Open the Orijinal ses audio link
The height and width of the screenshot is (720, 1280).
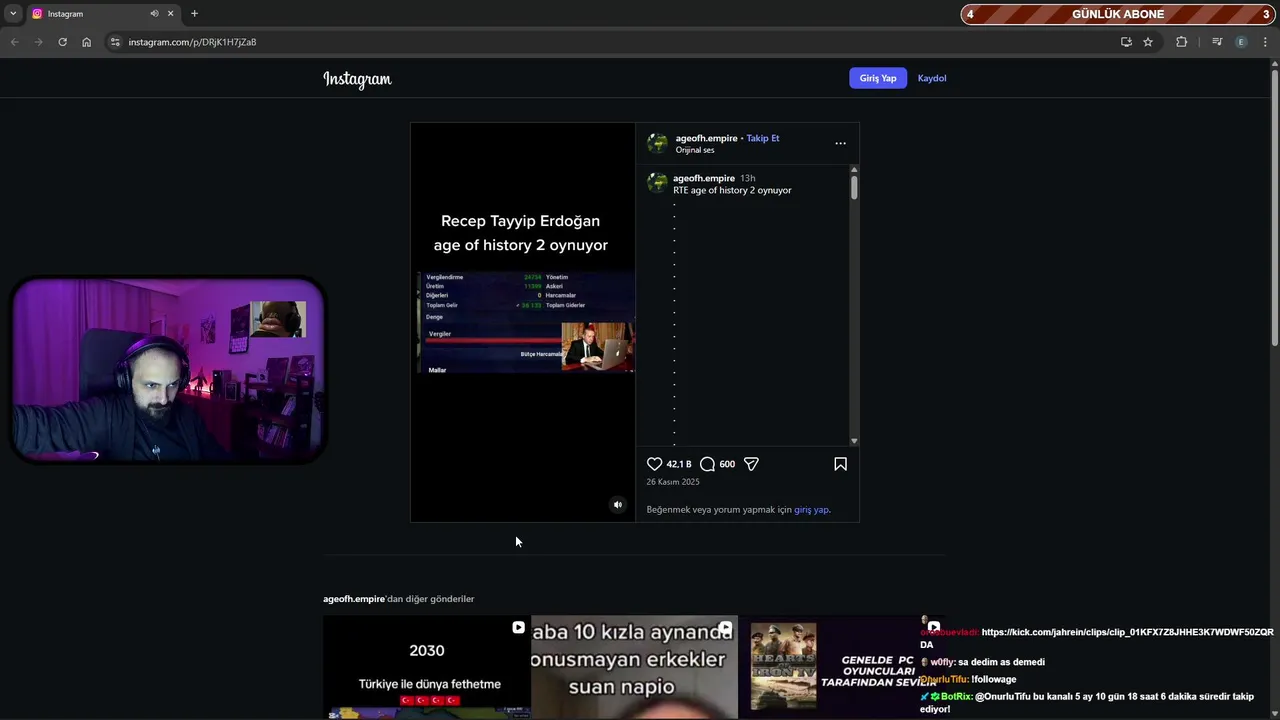click(695, 150)
